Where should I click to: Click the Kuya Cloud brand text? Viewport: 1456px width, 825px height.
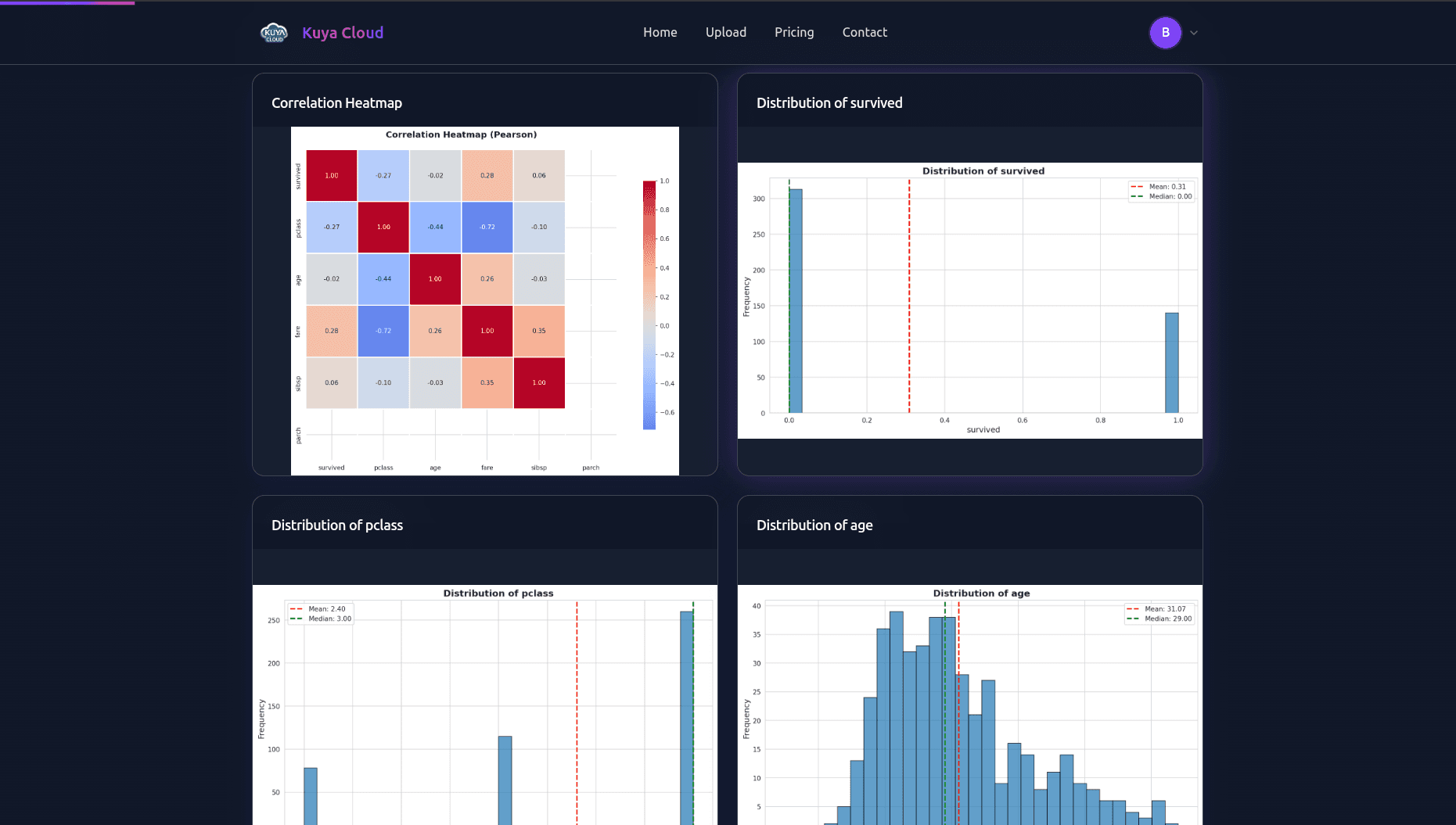343,33
